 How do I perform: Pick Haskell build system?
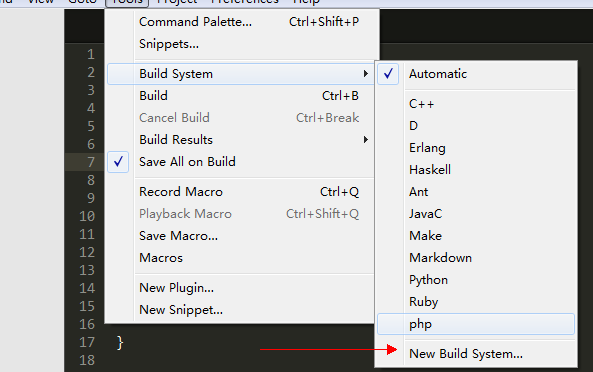476,170
